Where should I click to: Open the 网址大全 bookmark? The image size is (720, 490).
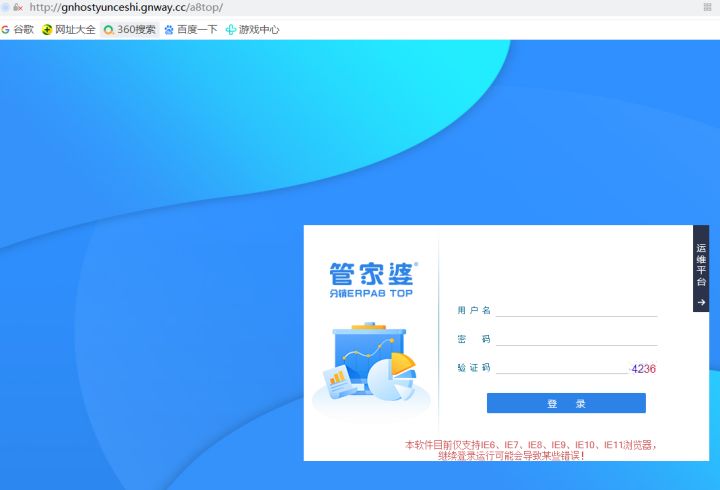pyautogui.click(x=69, y=29)
